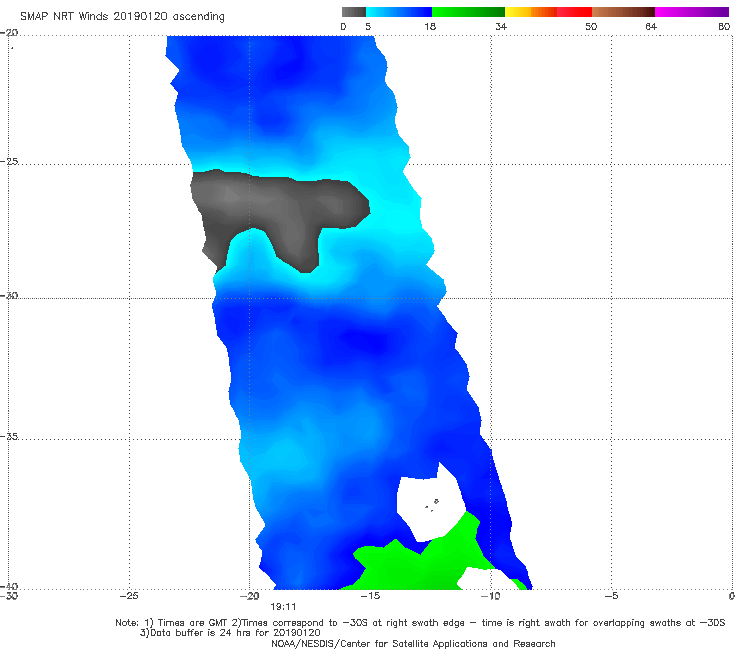The image size is (740, 650).
Task: Click the '34' color bar label
Action: tap(501, 26)
